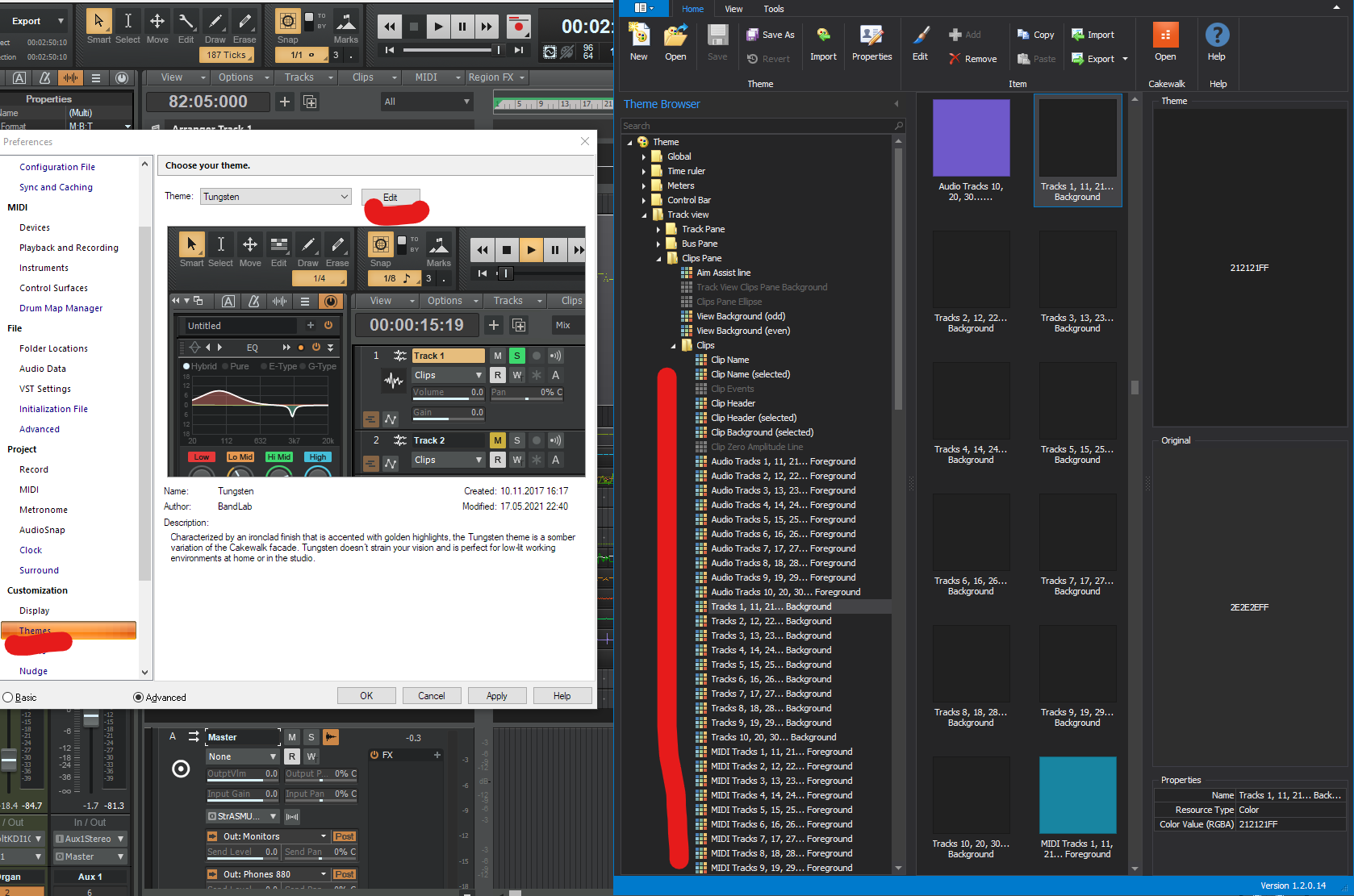Select Move tool in Cakewalk toolbar
The height and width of the screenshot is (896, 1354).
[x=157, y=26]
